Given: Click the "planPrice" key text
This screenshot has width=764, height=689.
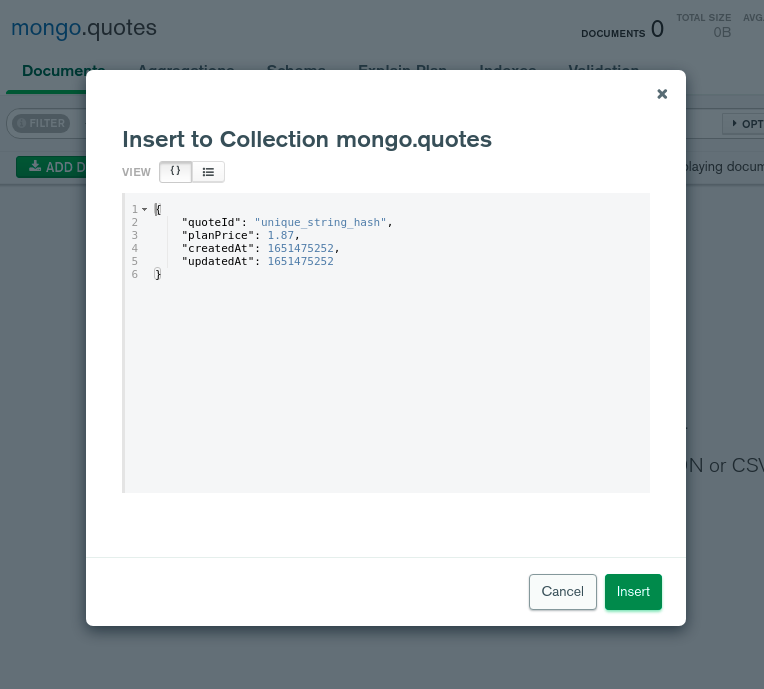Looking at the screenshot, I should (x=218, y=235).
